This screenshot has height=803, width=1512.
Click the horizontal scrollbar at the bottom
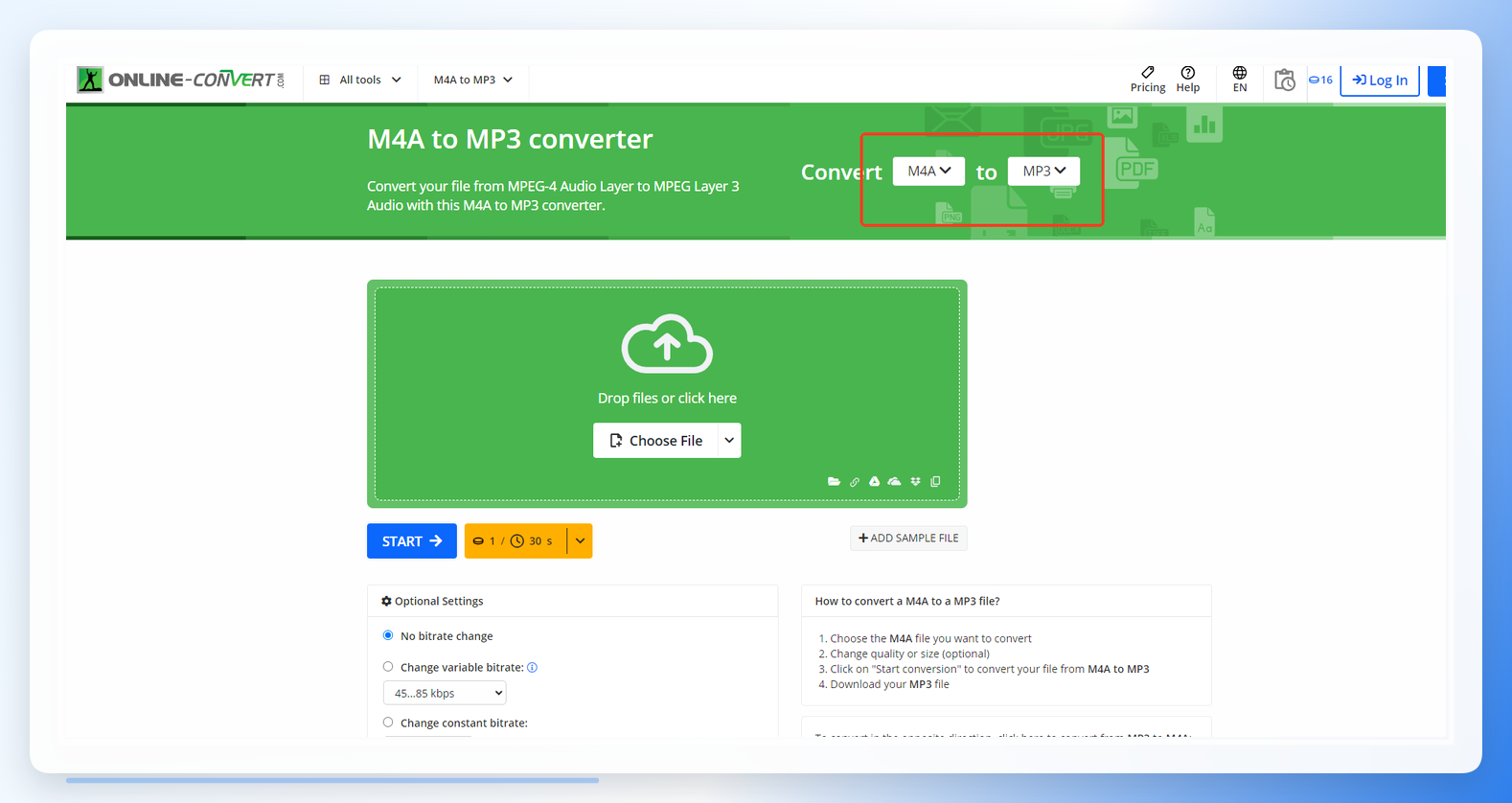[x=332, y=780]
